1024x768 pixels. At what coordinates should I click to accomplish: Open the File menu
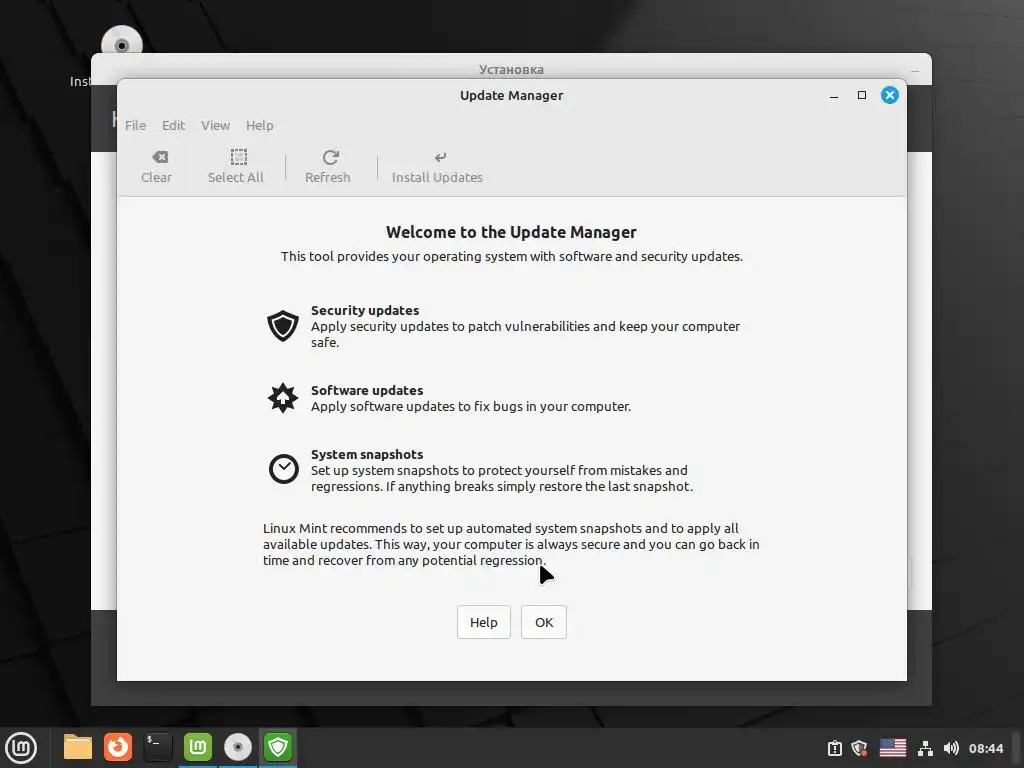pyautogui.click(x=135, y=125)
